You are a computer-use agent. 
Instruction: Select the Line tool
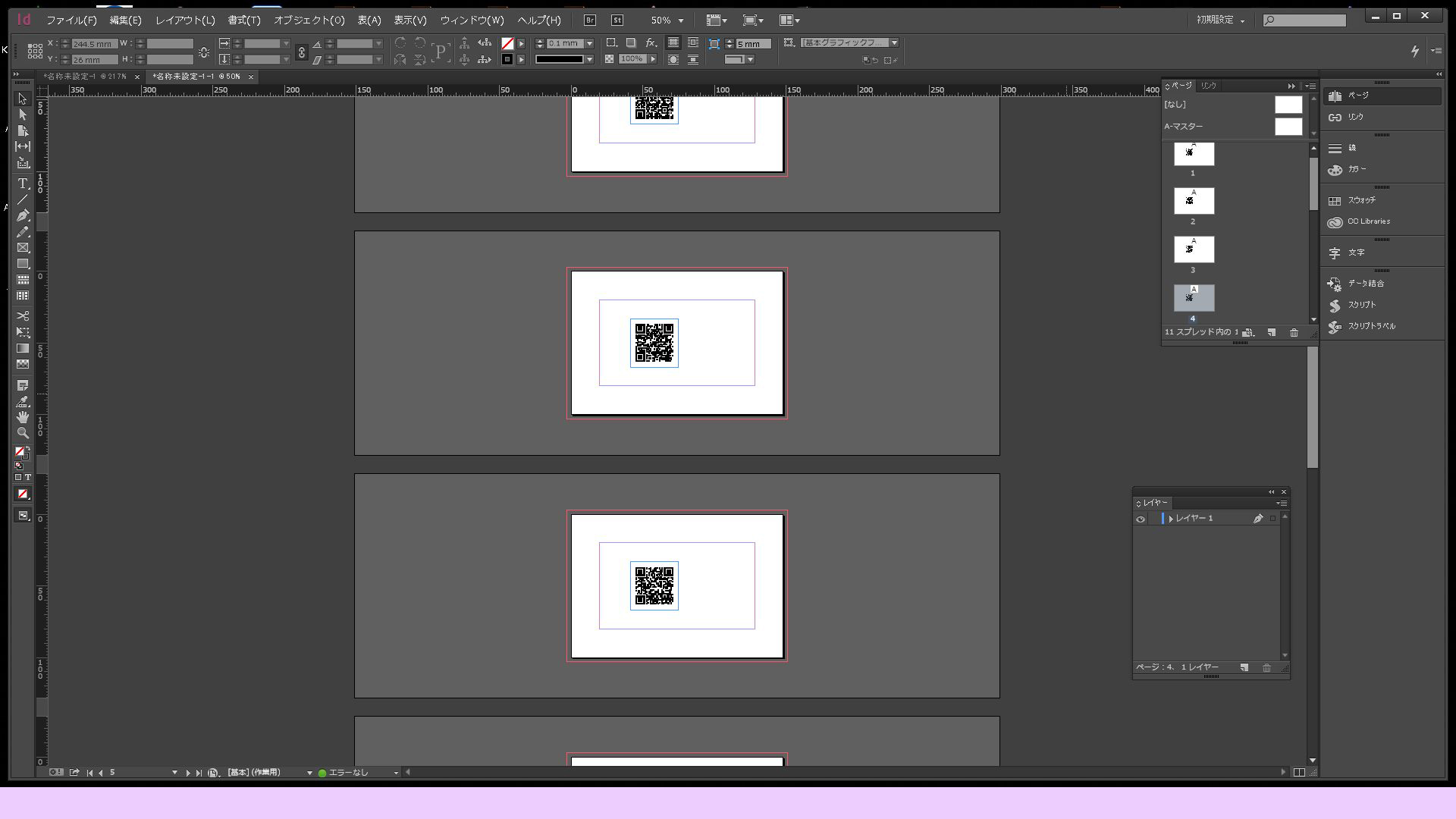(23, 199)
